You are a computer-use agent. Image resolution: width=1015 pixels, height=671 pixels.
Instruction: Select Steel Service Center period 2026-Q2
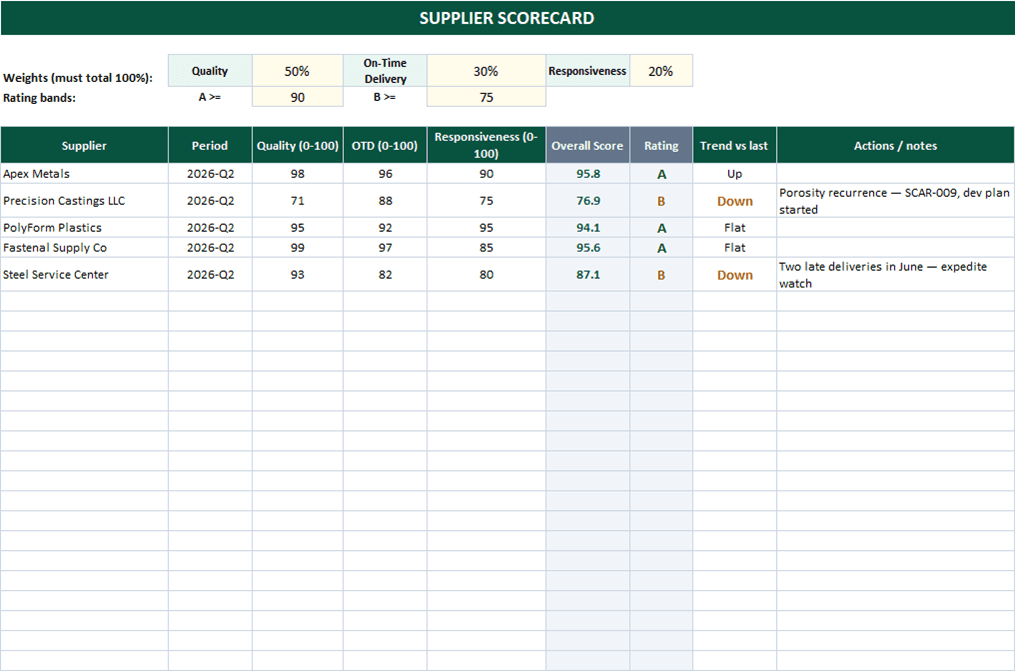(210, 274)
